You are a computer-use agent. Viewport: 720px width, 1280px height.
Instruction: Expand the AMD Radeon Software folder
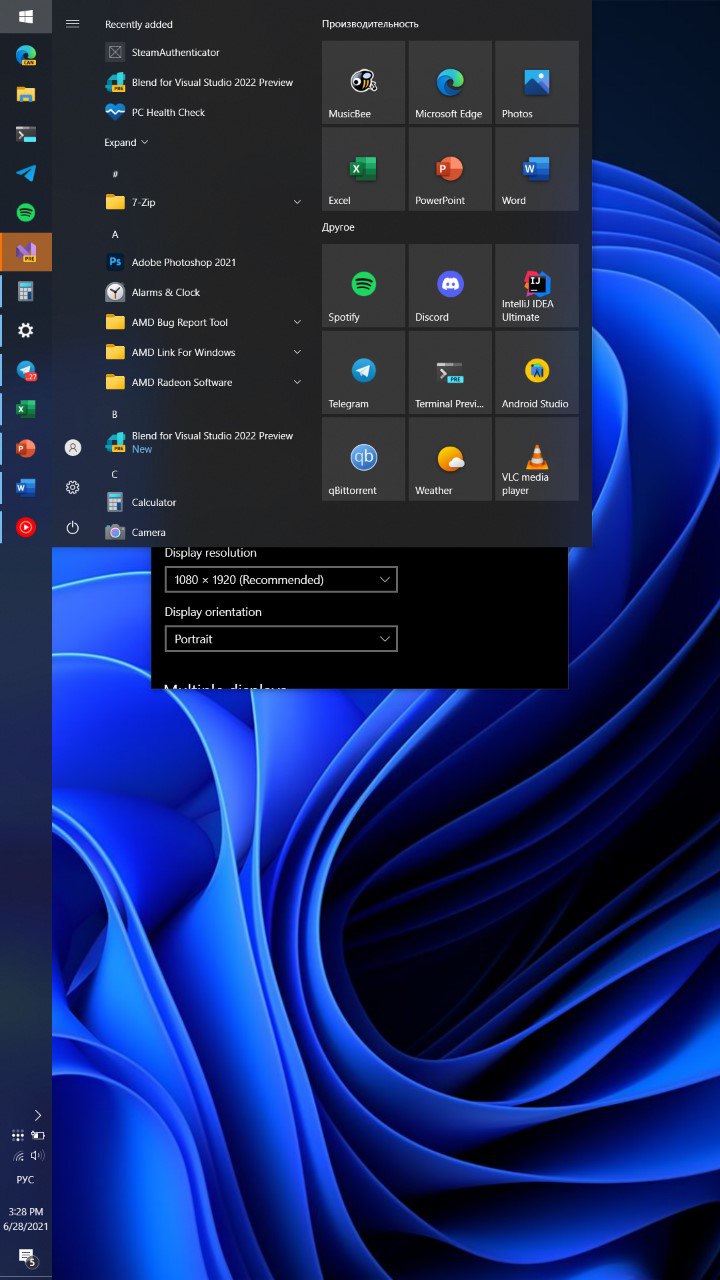coord(204,382)
